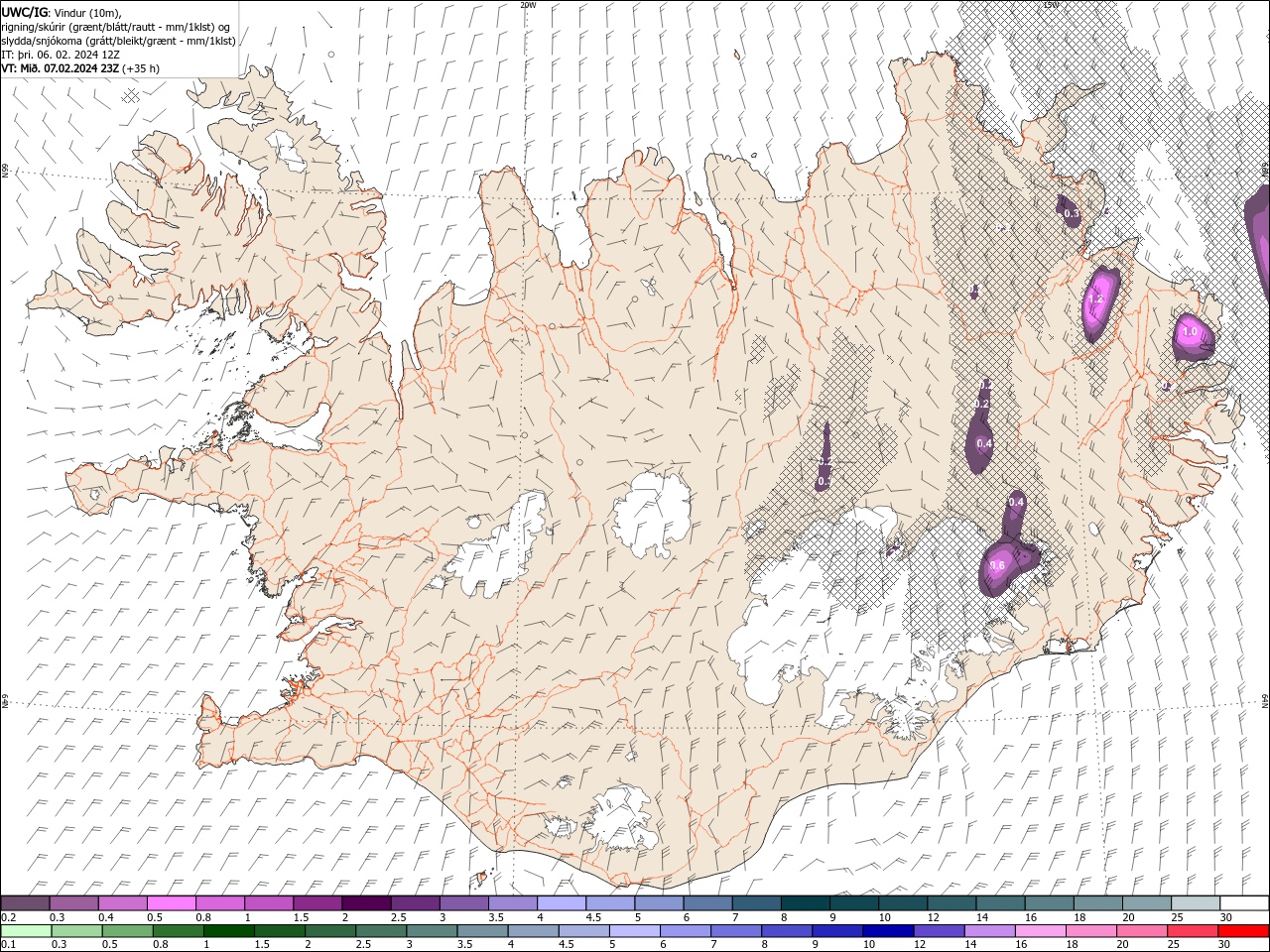The width and height of the screenshot is (1270, 952).
Task: Click the bold UWC/IG title text
Action: pyautogui.click(x=25, y=12)
